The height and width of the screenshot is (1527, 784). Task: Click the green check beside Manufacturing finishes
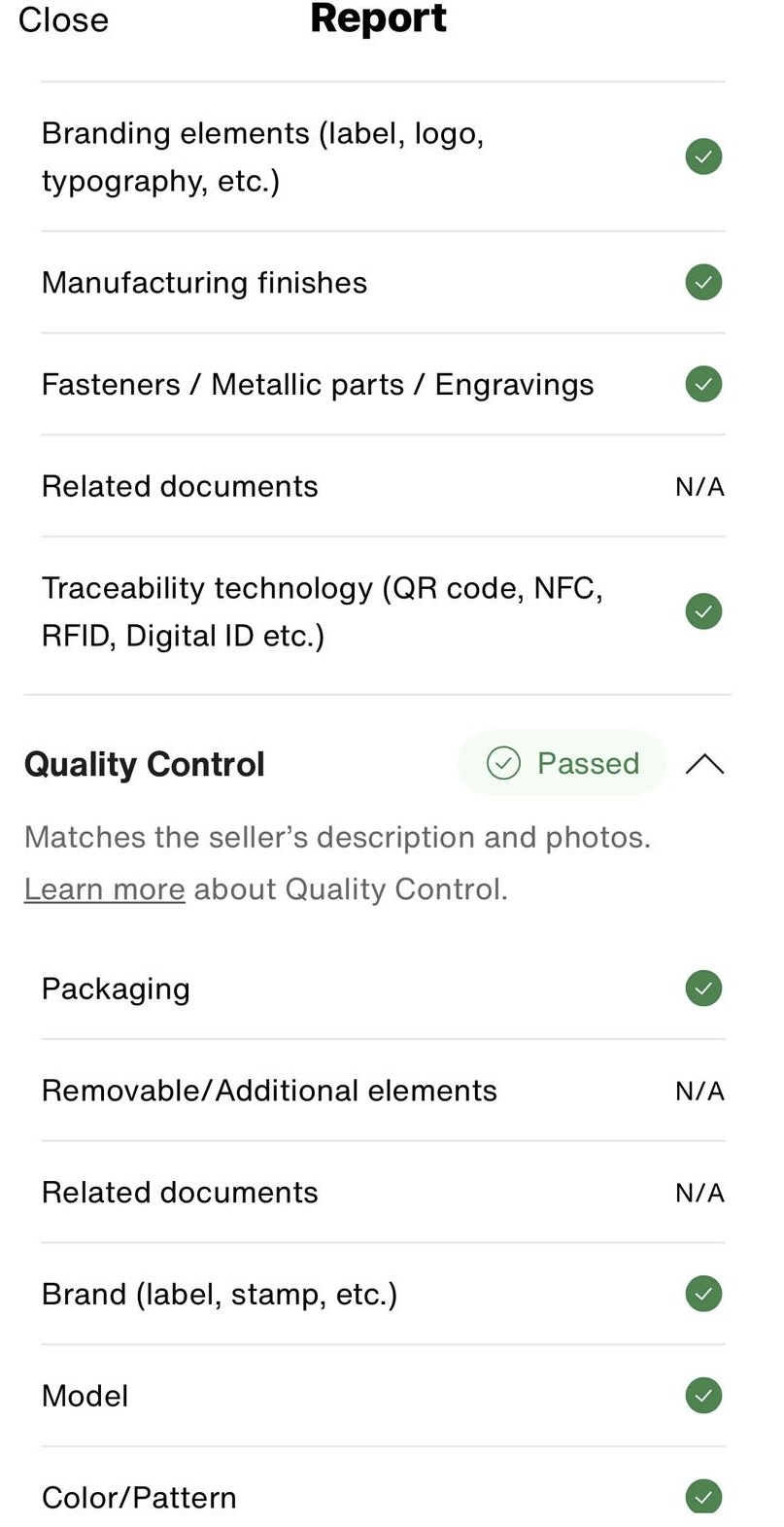click(703, 283)
